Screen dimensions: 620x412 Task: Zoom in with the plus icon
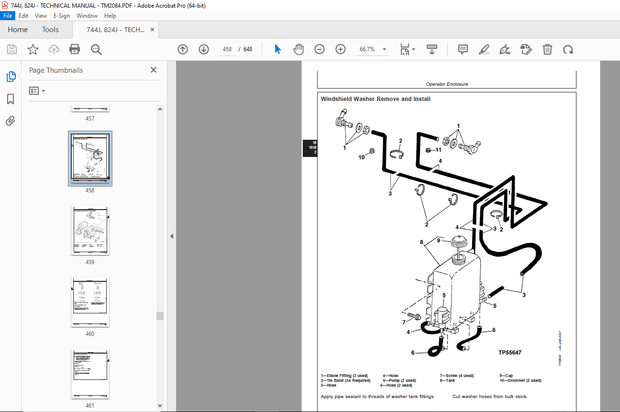340,49
